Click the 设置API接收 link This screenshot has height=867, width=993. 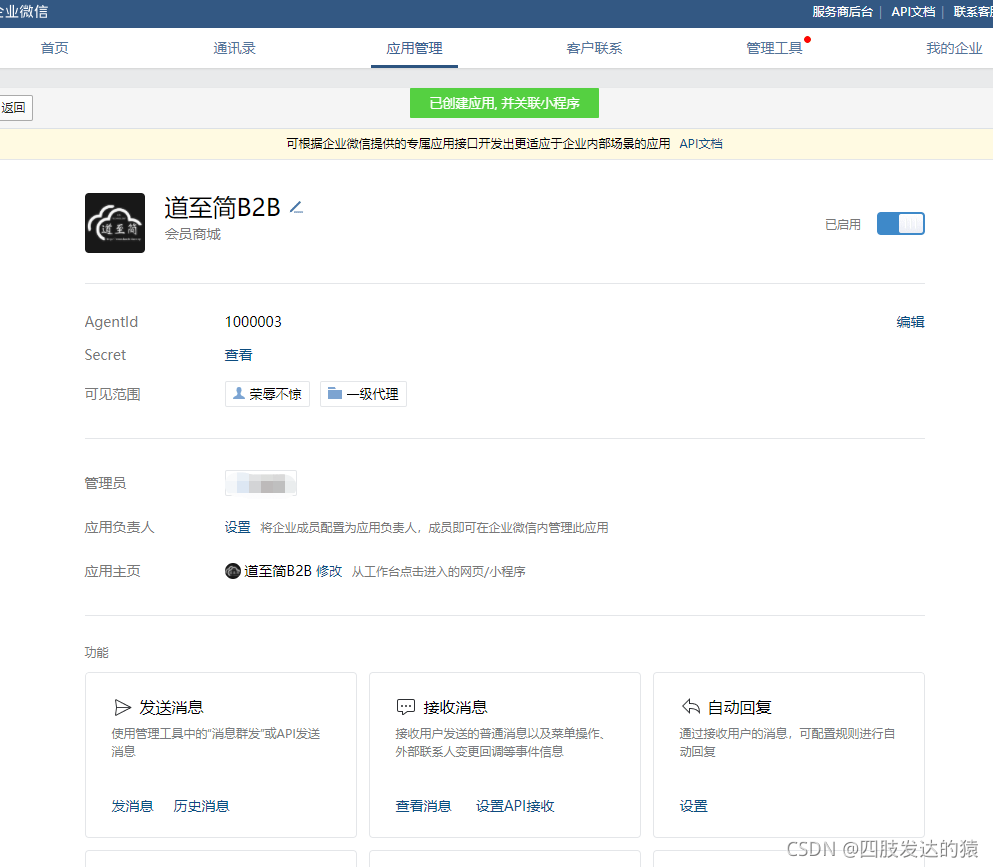pos(515,806)
